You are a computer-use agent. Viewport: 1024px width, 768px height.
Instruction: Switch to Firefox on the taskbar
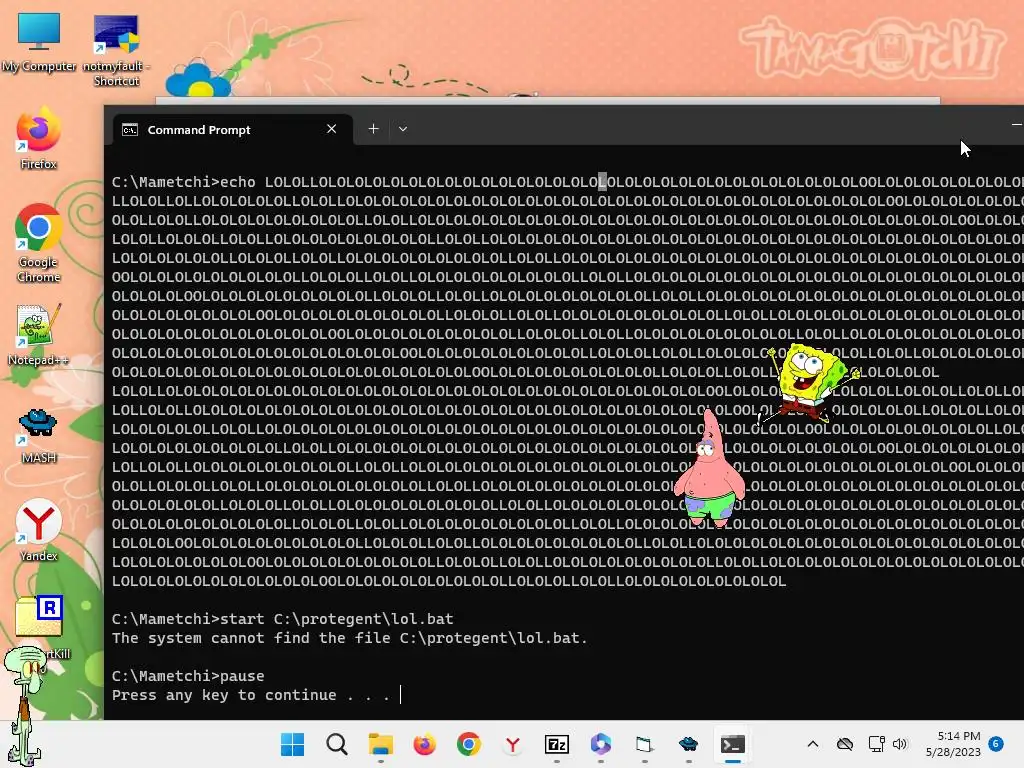[x=424, y=744]
